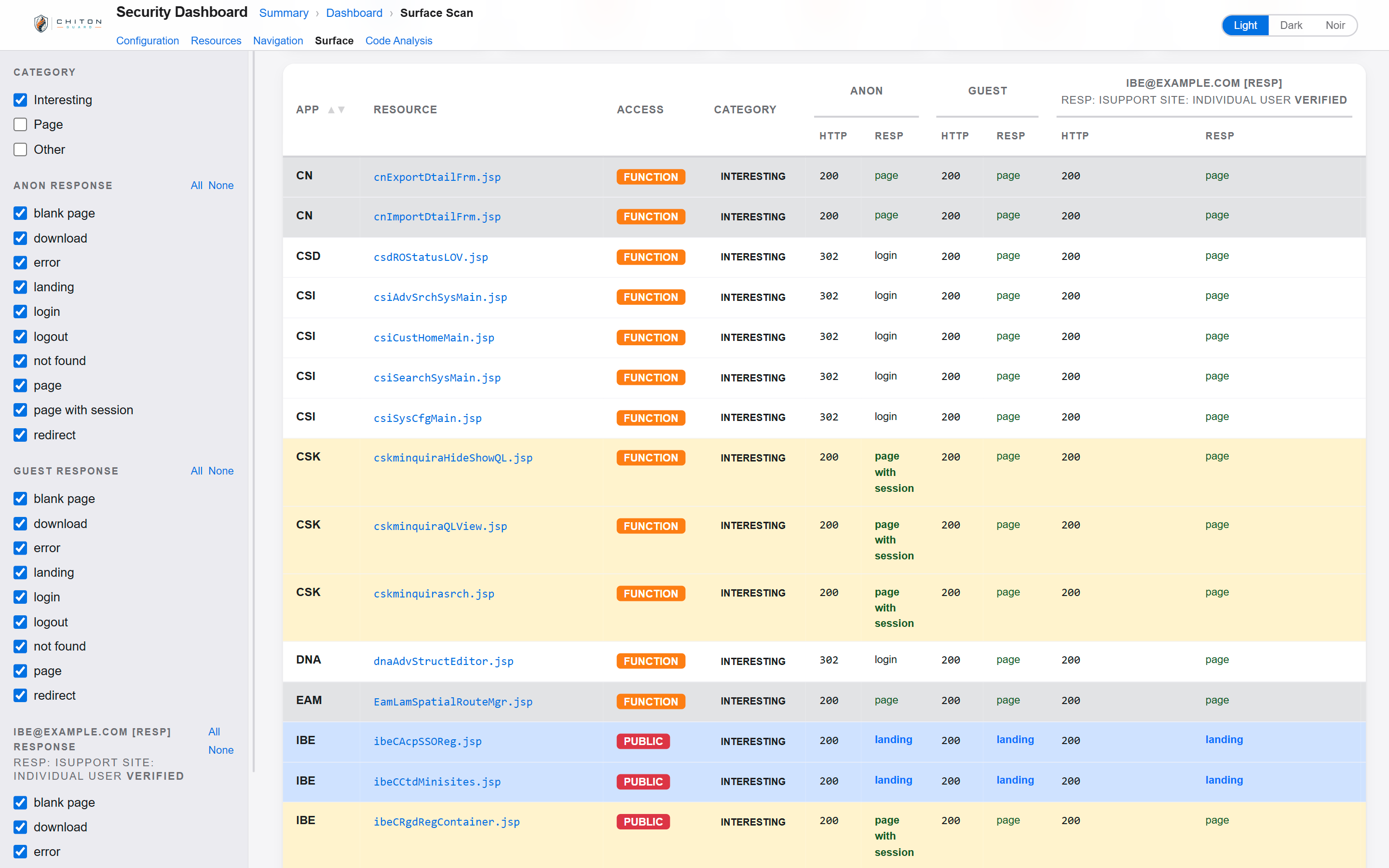Uncheck anon response 'login'
Screen dimensions: 1389x868
pyautogui.click(x=20, y=311)
